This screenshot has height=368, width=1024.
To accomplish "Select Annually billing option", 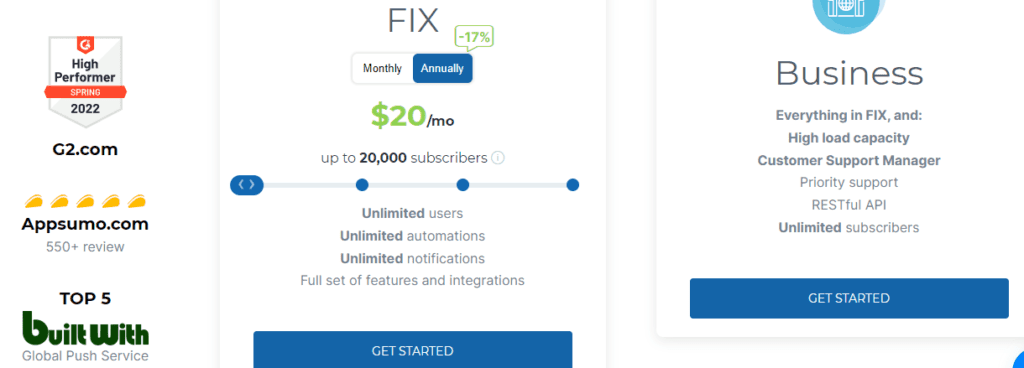I will [442, 69].
